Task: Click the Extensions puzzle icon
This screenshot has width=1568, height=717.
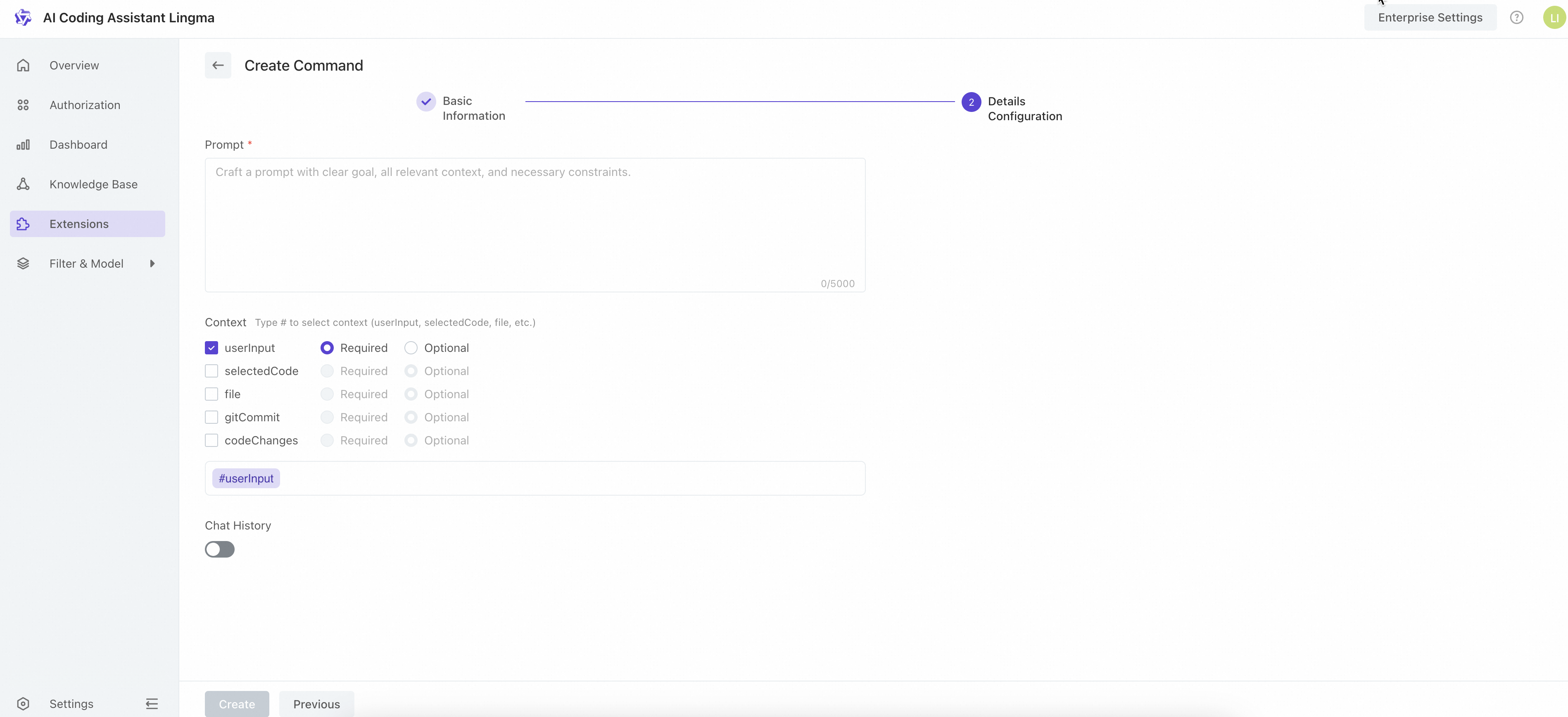Action: pyautogui.click(x=23, y=224)
